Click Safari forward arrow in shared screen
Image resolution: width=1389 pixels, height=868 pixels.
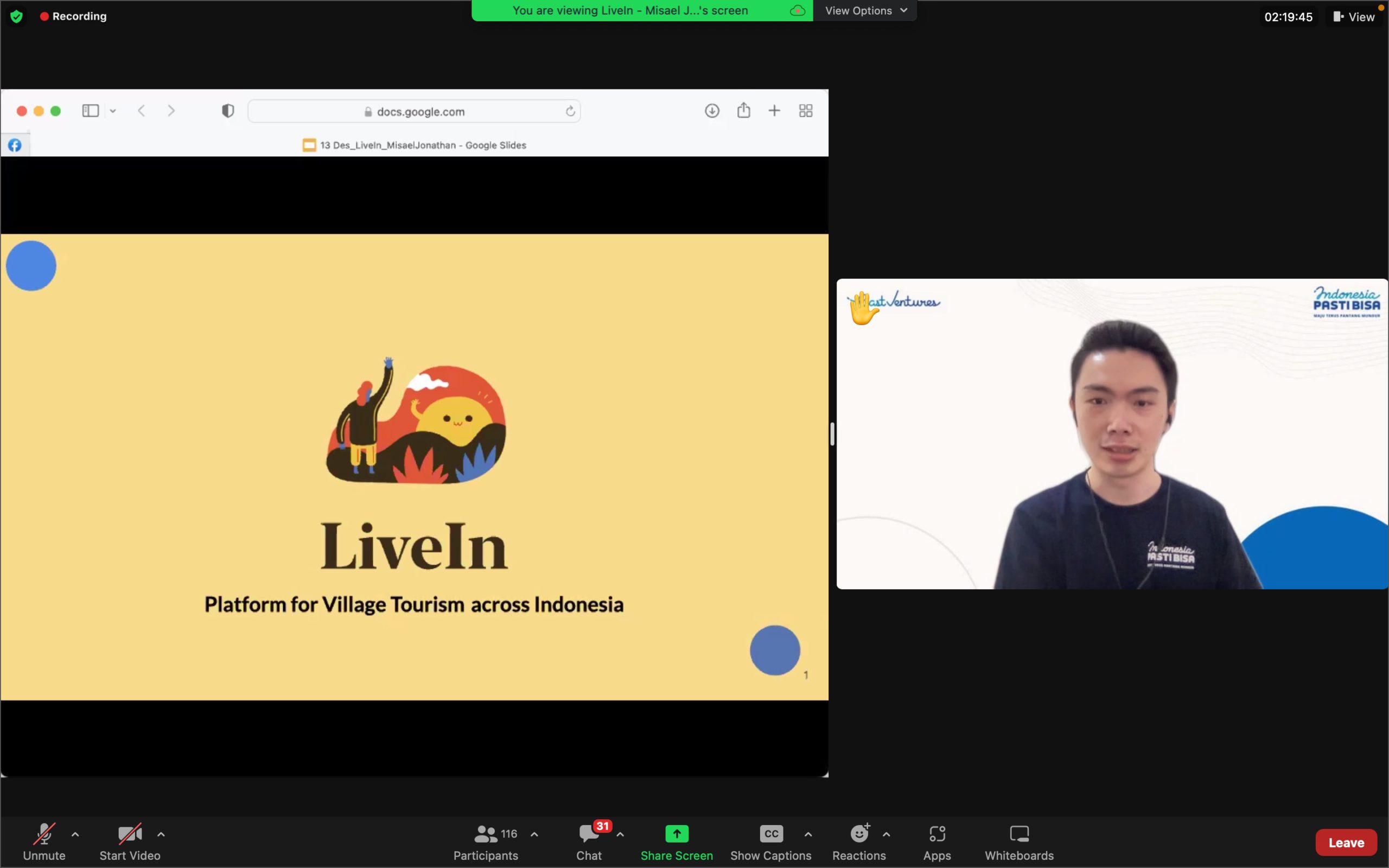(x=171, y=111)
